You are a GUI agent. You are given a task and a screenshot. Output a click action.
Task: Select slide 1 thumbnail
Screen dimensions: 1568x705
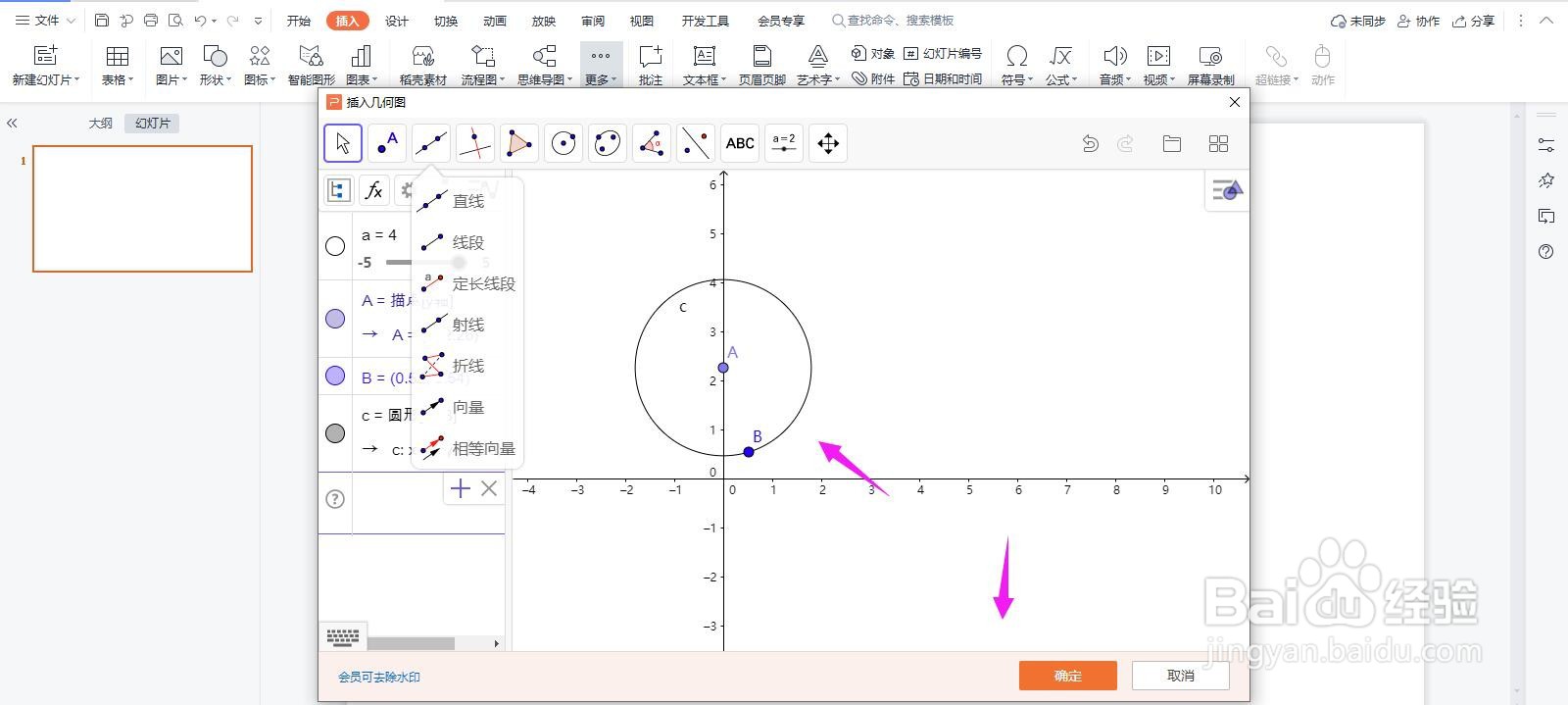coord(142,209)
